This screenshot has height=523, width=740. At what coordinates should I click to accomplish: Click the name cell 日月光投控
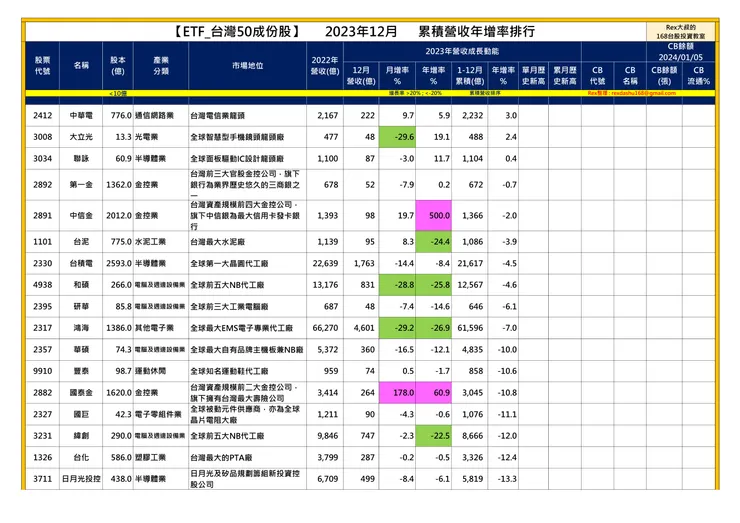click(x=81, y=479)
